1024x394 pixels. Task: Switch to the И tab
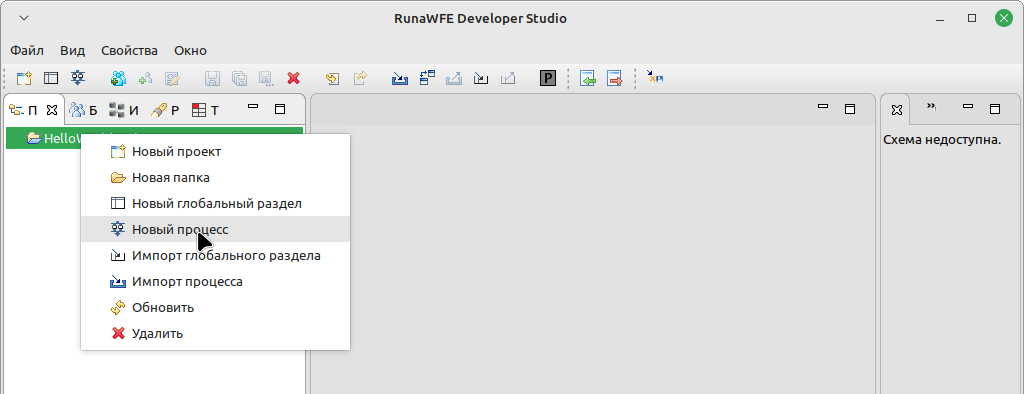[124, 110]
